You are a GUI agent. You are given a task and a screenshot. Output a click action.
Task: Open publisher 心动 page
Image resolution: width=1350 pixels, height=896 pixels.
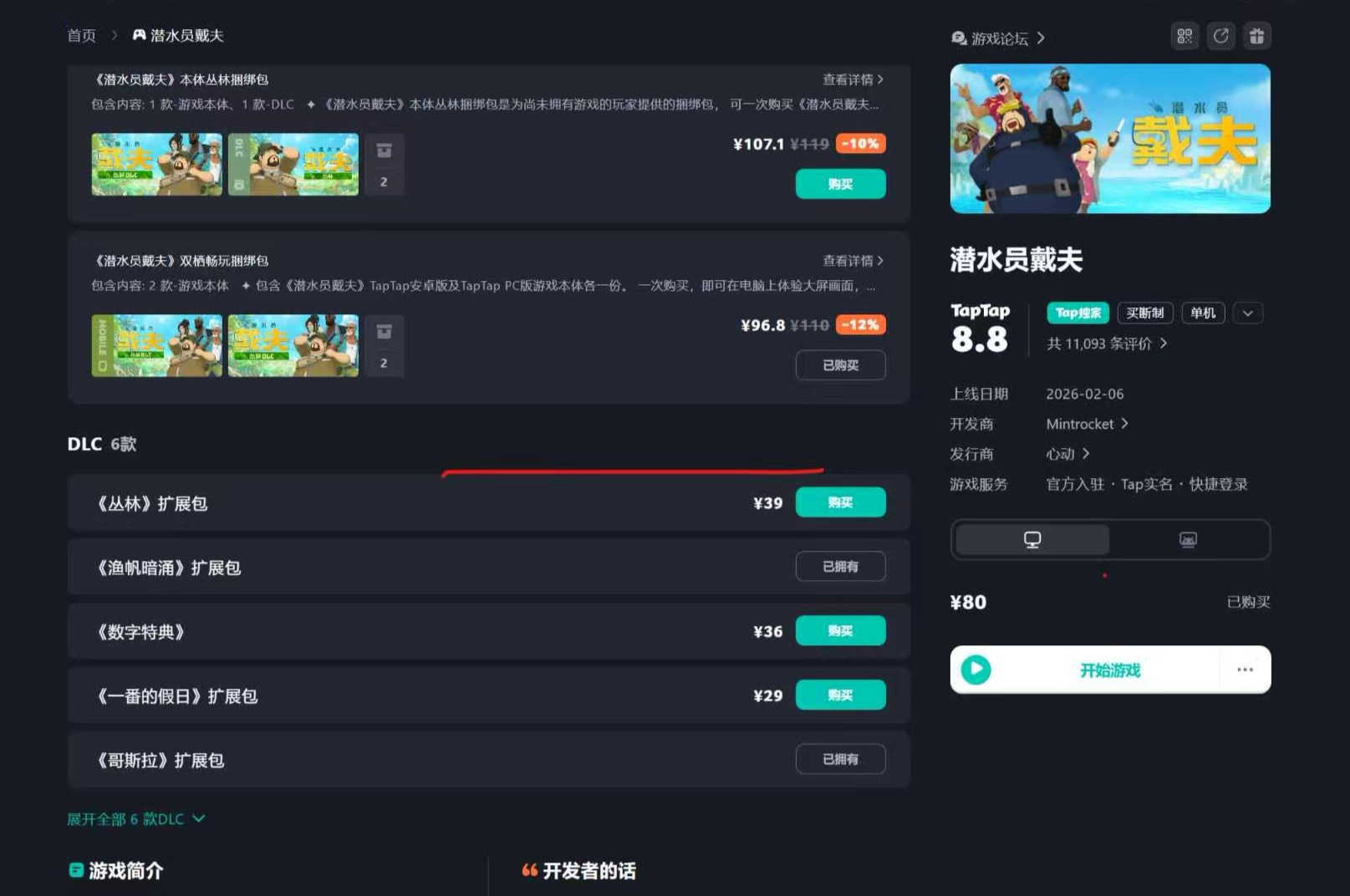tap(1067, 454)
